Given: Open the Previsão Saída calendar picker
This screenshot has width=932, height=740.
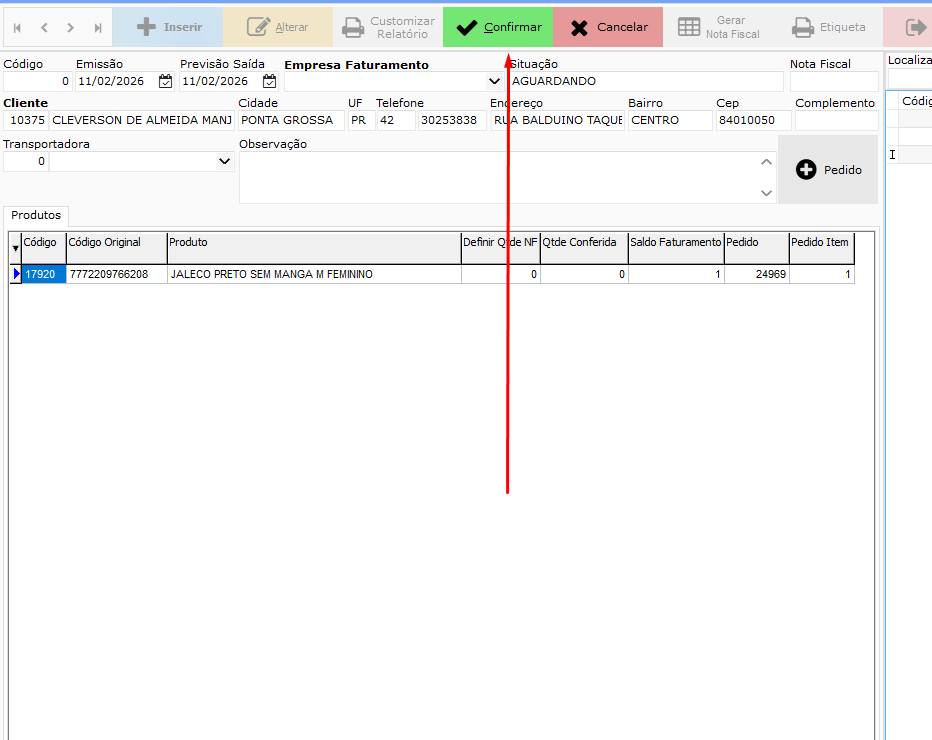Looking at the screenshot, I should pyautogui.click(x=269, y=81).
